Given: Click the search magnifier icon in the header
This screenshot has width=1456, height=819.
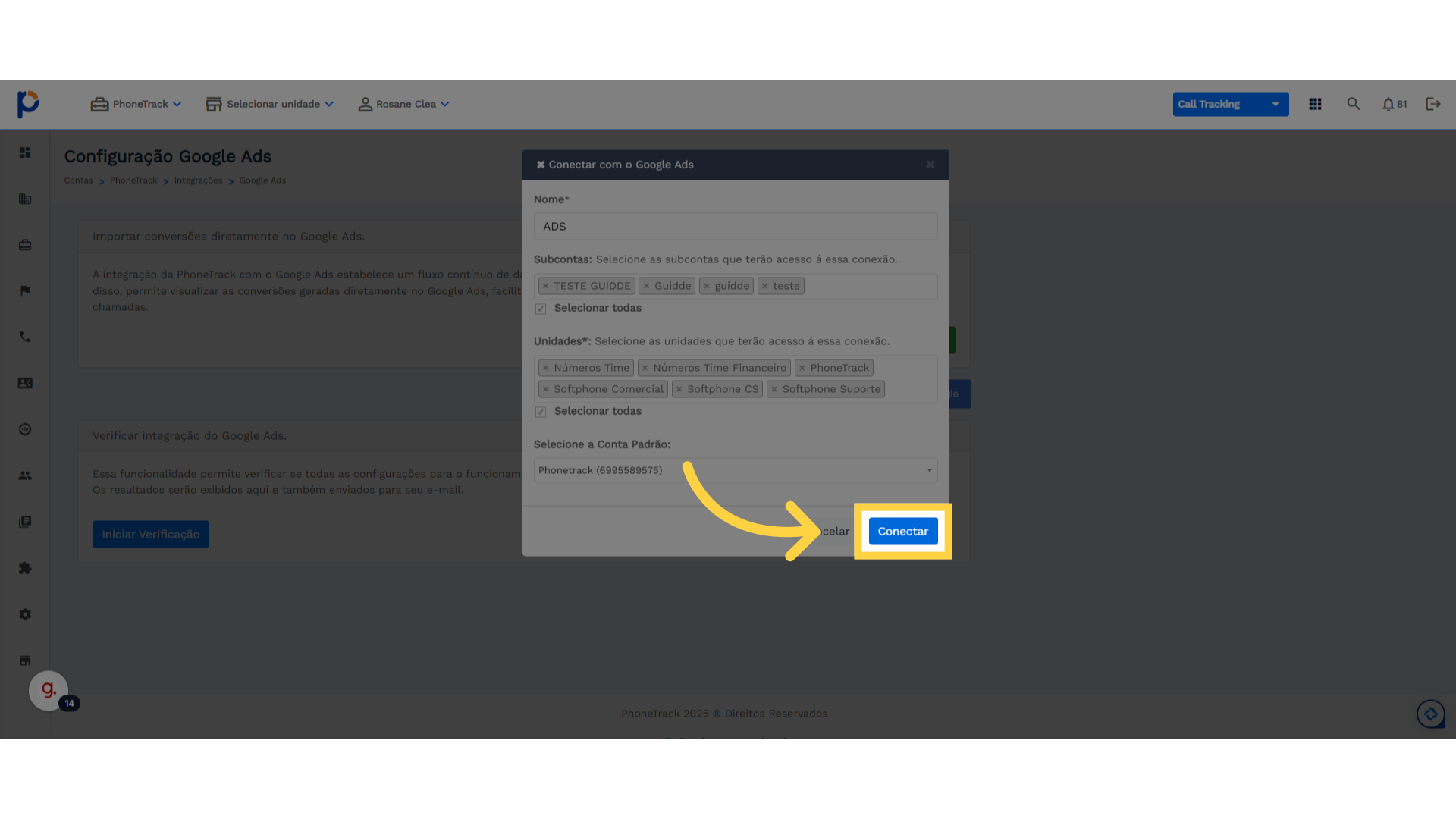Looking at the screenshot, I should pyautogui.click(x=1353, y=104).
